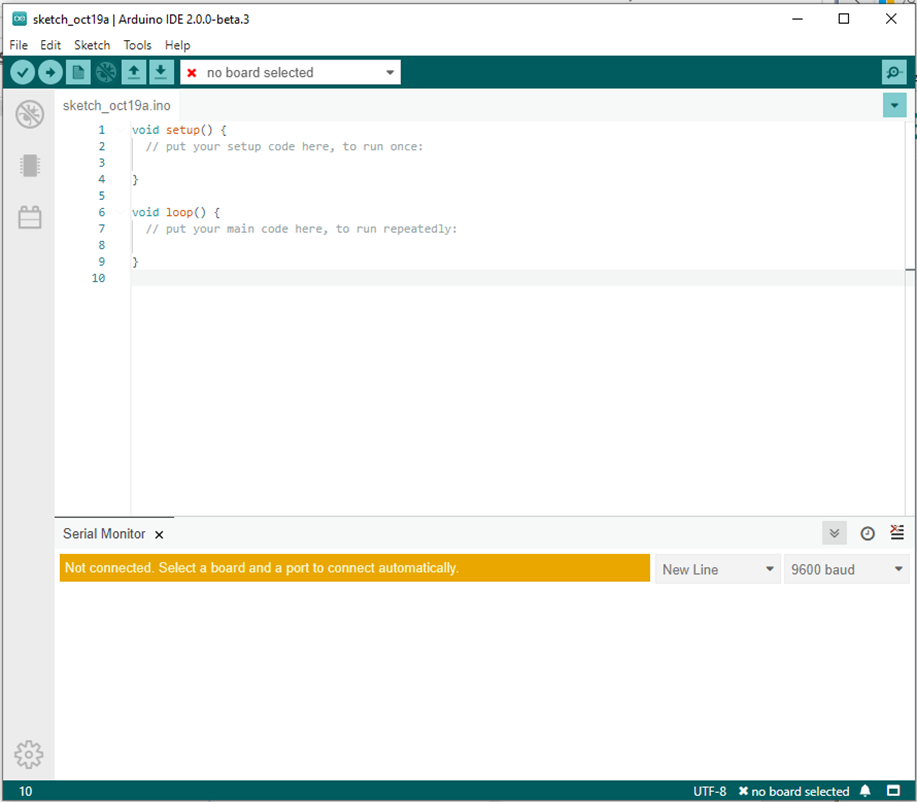The width and height of the screenshot is (917, 802).
Task: Open the 9600 baud rate dropdown
Action: (x=846, y=568)
